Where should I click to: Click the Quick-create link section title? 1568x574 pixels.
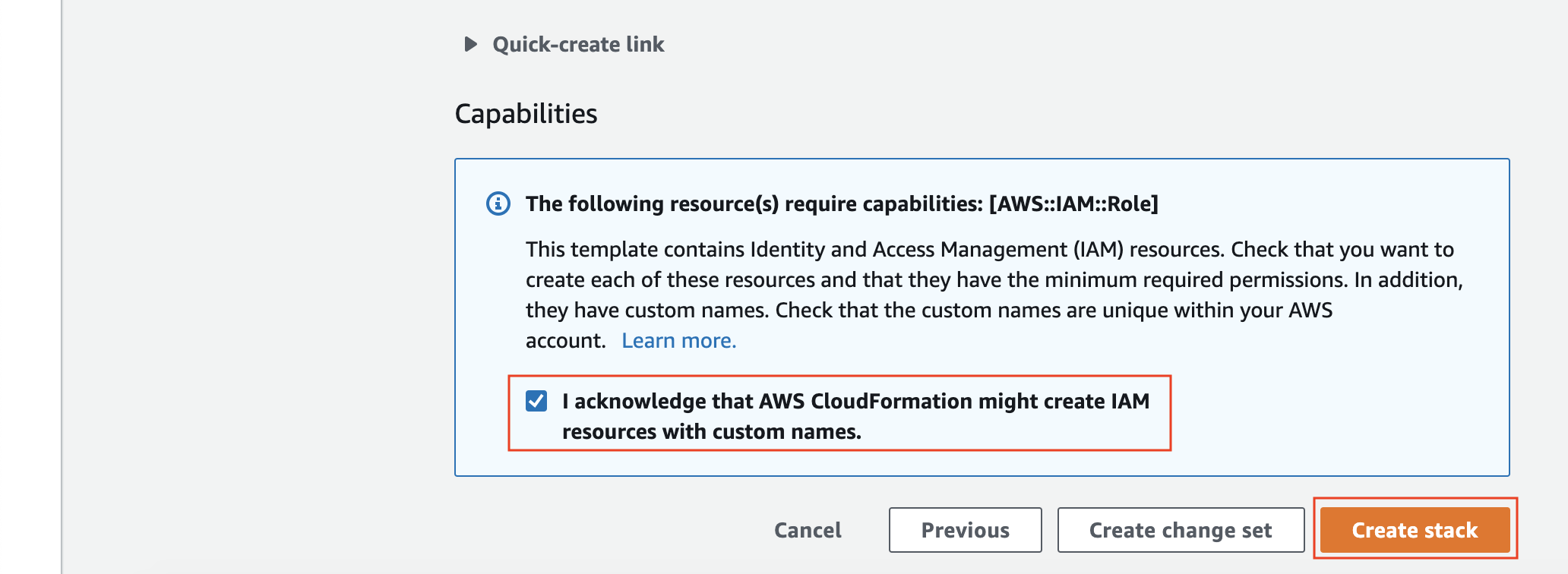point(578,44)
